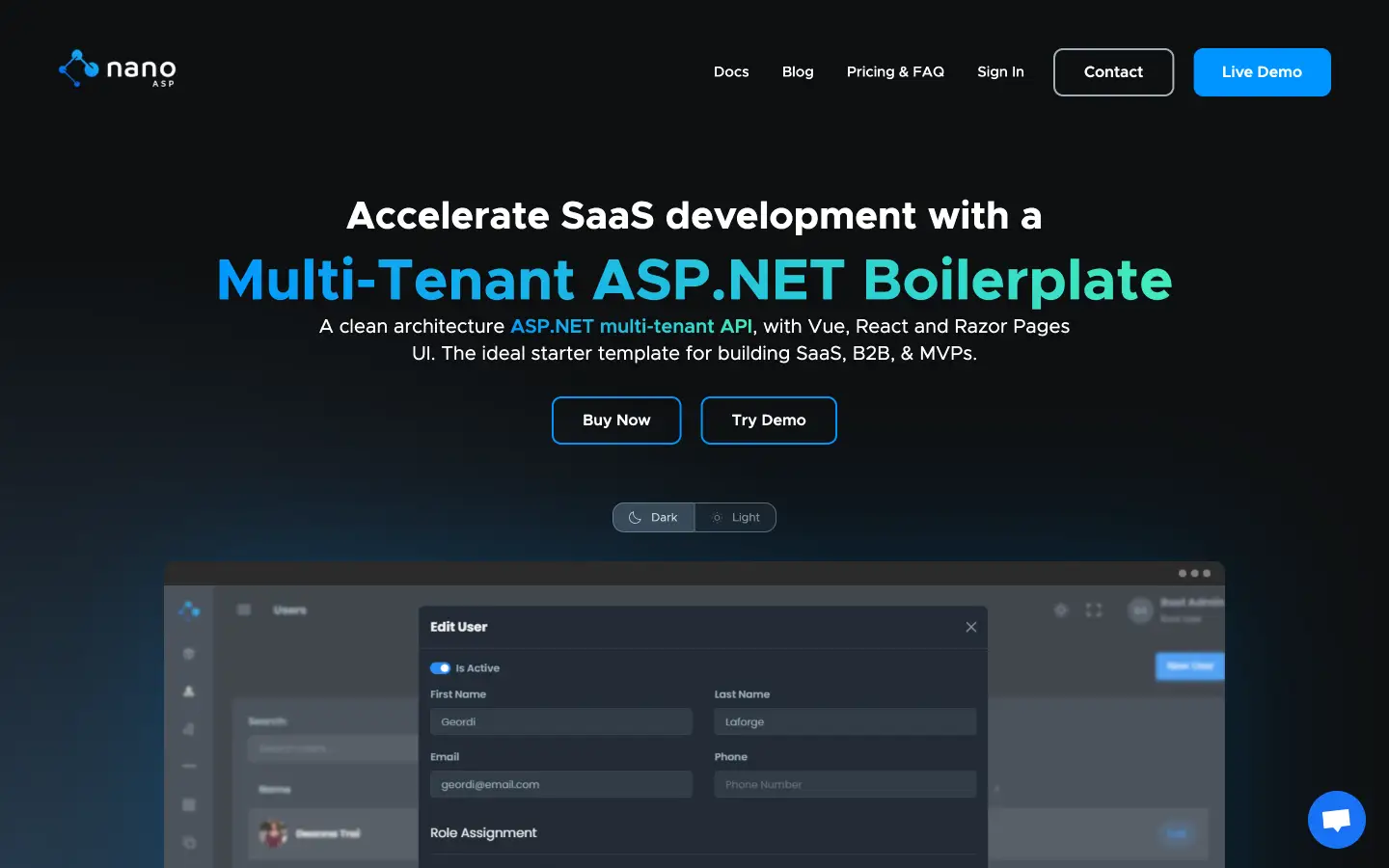Image resolution: width=1389 pixels, height=868 pixels.
Task: Click the "Is Active" label text
Action: tap(477, 668)
